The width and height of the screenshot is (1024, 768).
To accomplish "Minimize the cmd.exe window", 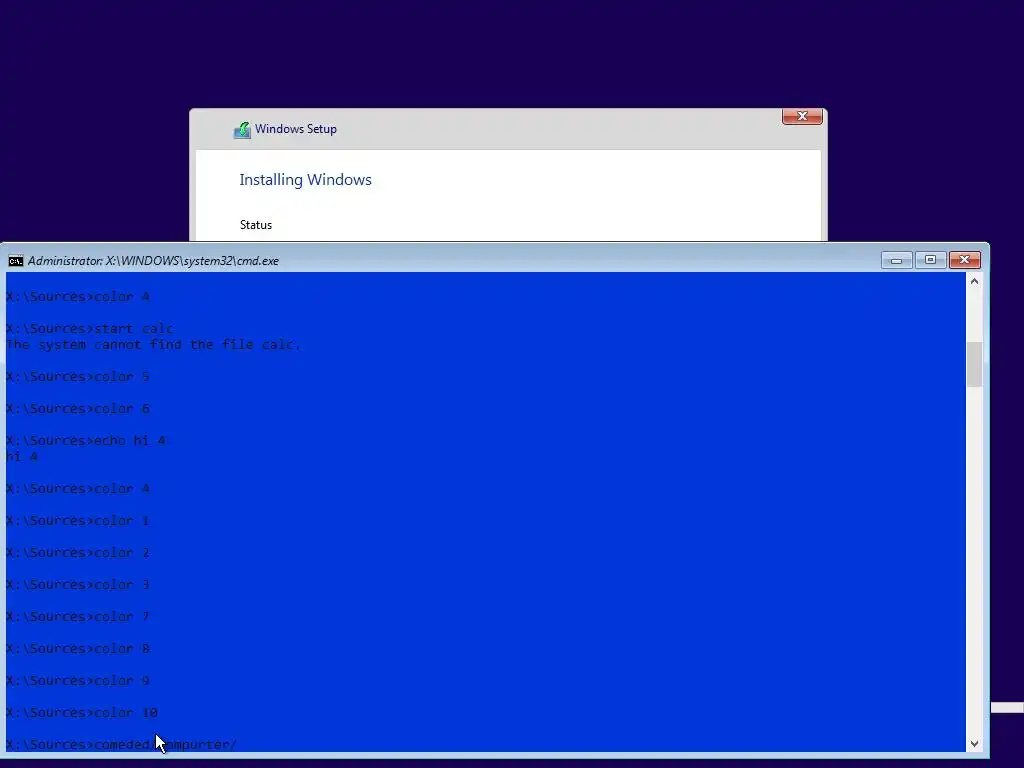I will pyautogui.click(x=896, y=260).
